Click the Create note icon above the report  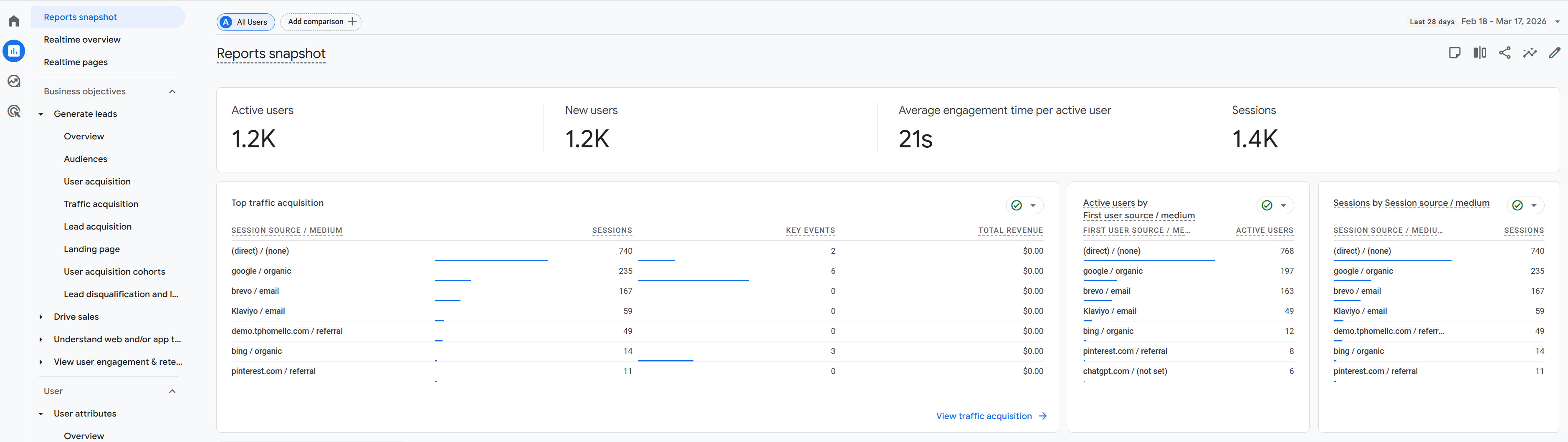[1455, 52]
